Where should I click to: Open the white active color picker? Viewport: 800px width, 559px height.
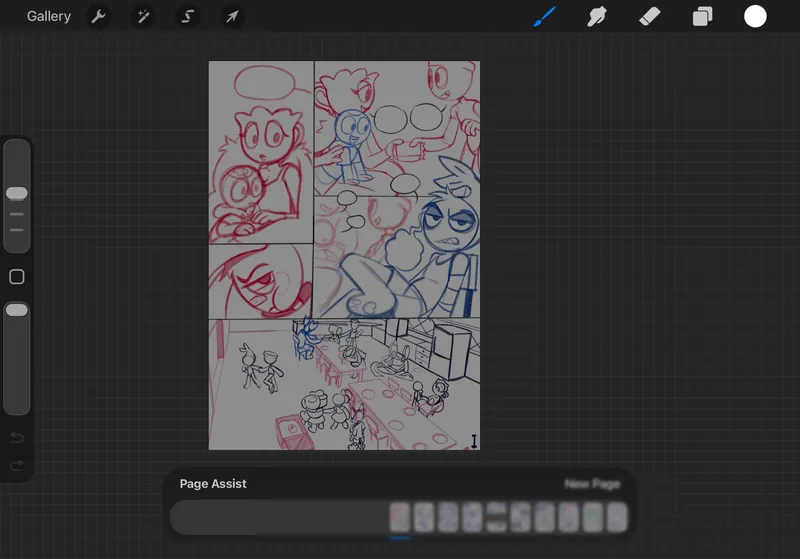point(755,16)
